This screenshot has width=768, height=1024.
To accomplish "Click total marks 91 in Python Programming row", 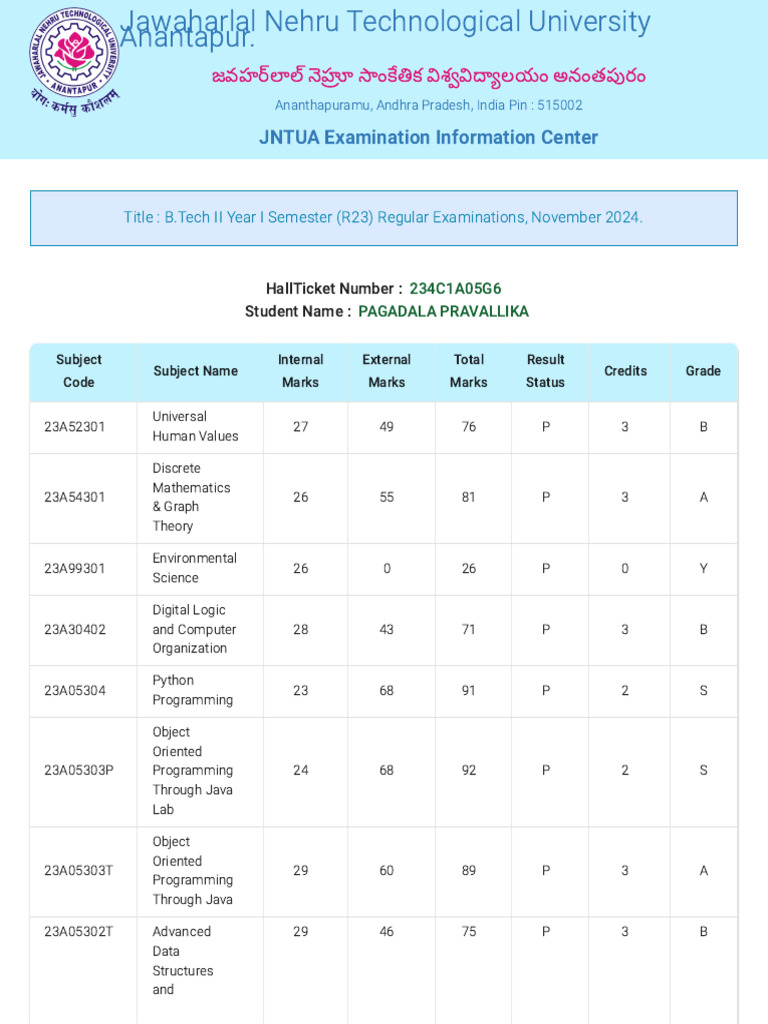I will click(x=469, y=691).
